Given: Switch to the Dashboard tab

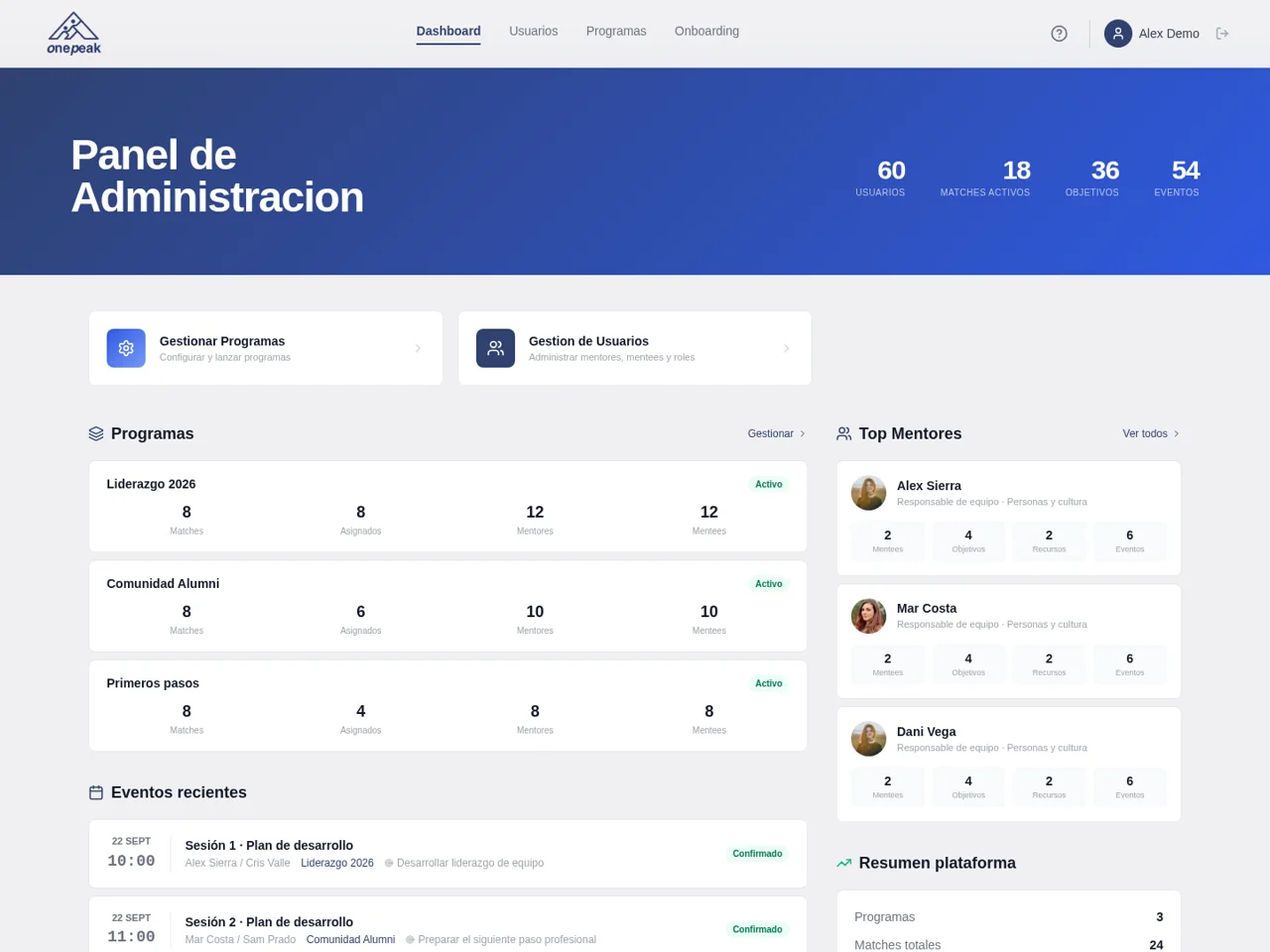Looking at the screenshot, I should [x=448, y=32].
